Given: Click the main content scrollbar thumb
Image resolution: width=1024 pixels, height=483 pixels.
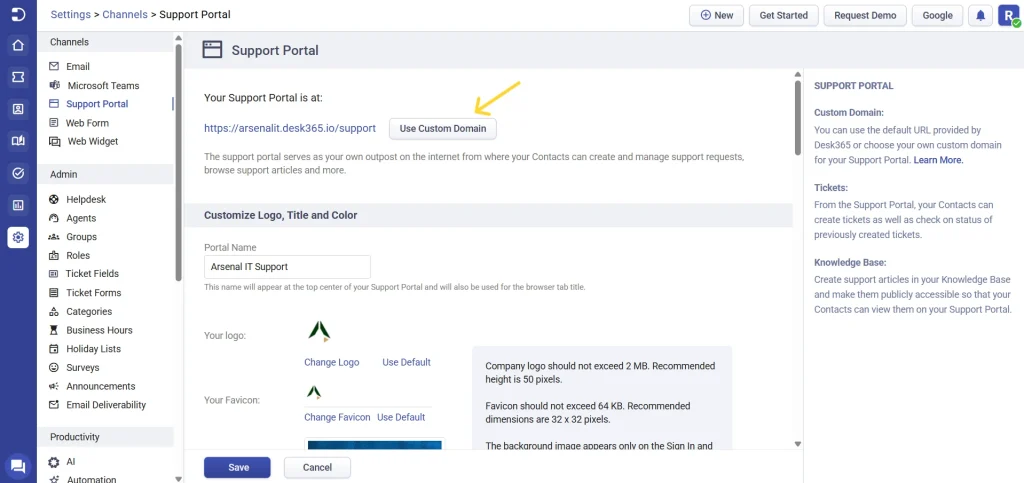Looking at the screenshot, I should point(797,117).
